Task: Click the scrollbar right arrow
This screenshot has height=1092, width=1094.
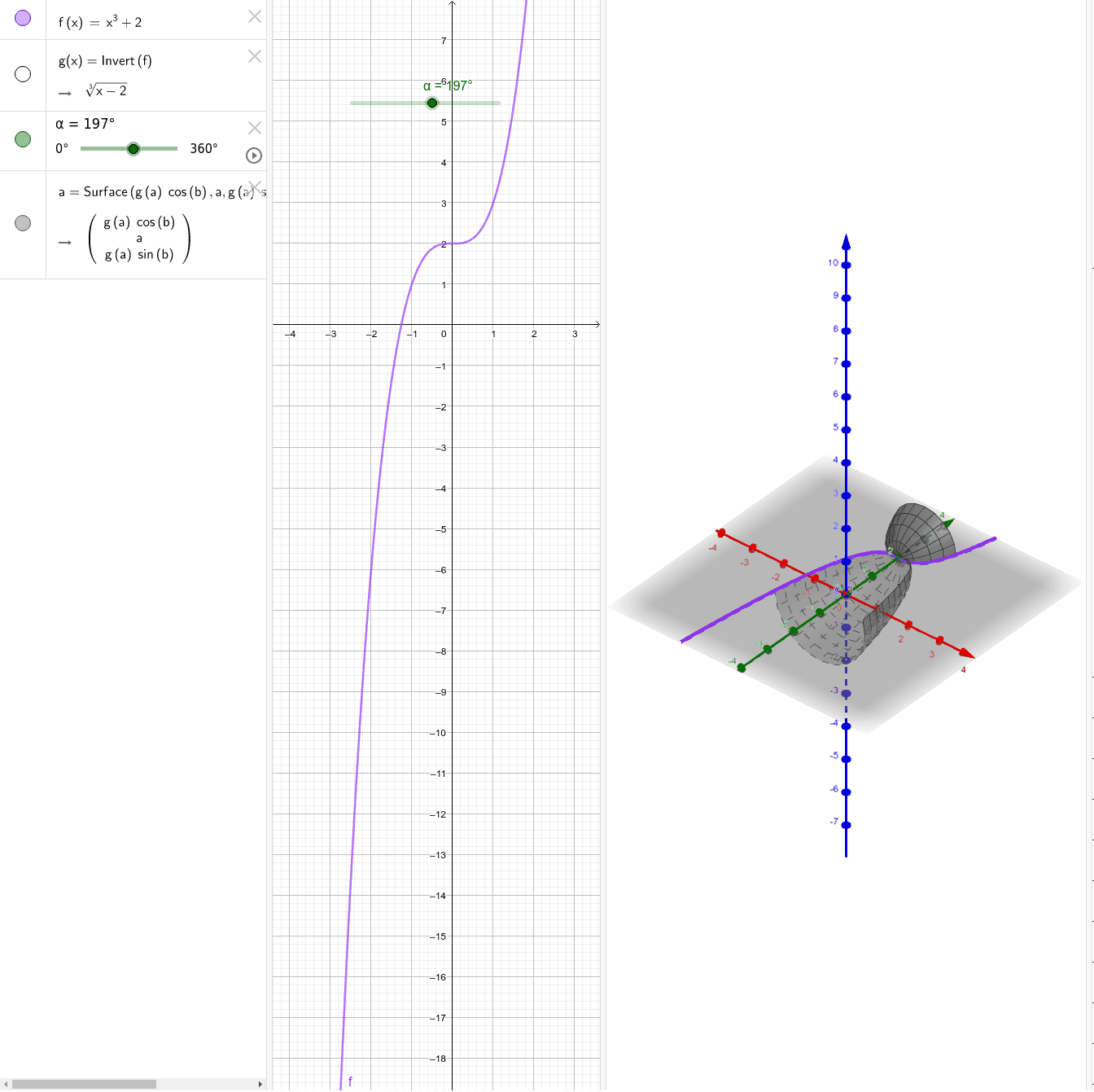Action: (260, 1084)
